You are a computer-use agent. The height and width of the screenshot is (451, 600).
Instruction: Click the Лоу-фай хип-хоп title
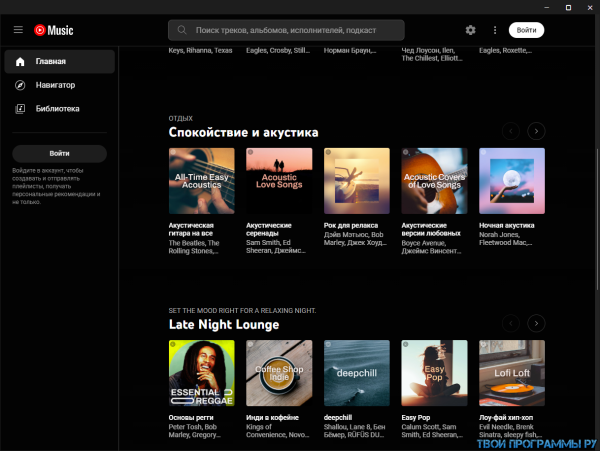point(506,418)
